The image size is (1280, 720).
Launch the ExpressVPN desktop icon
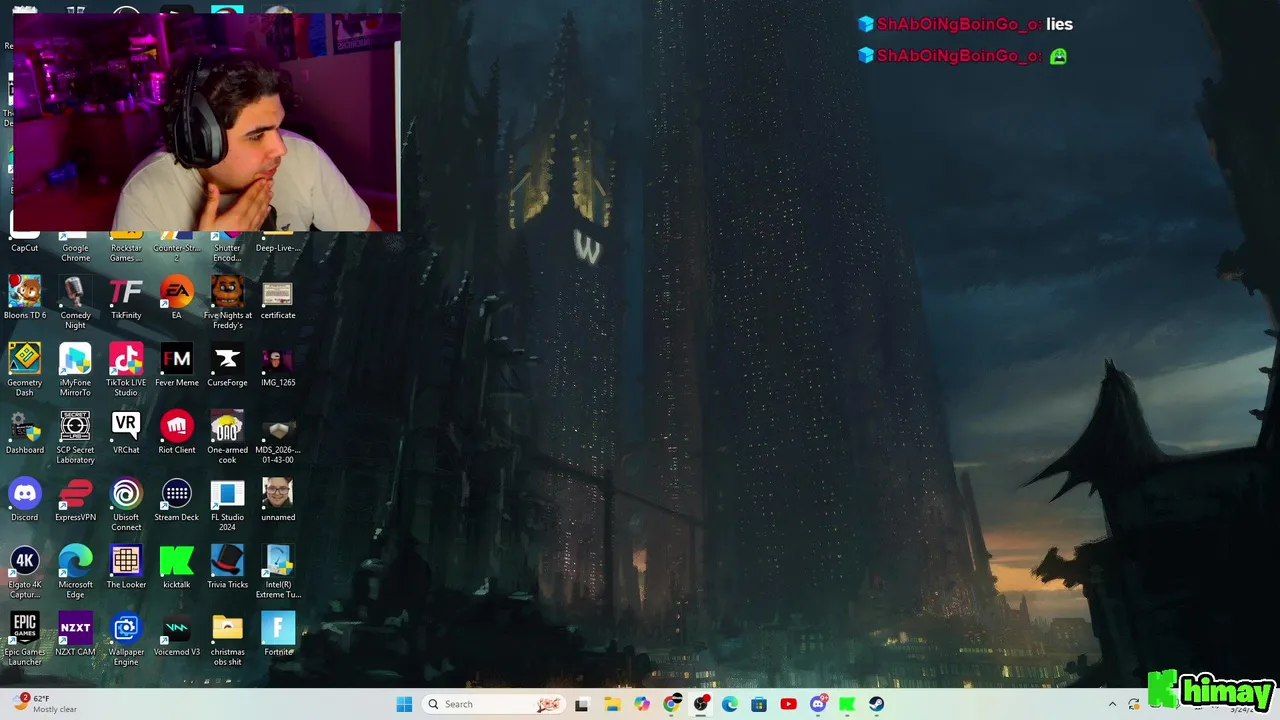coord(75,494)
